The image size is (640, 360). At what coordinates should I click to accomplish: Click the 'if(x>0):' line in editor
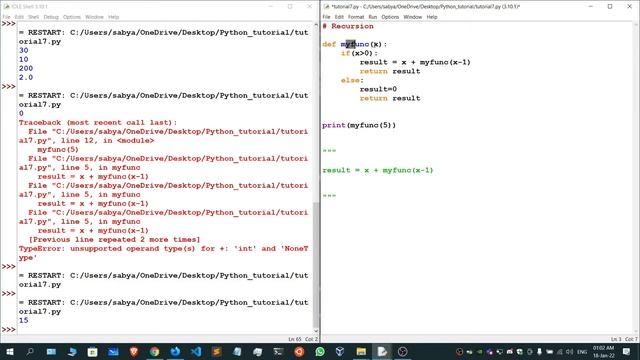359,53
